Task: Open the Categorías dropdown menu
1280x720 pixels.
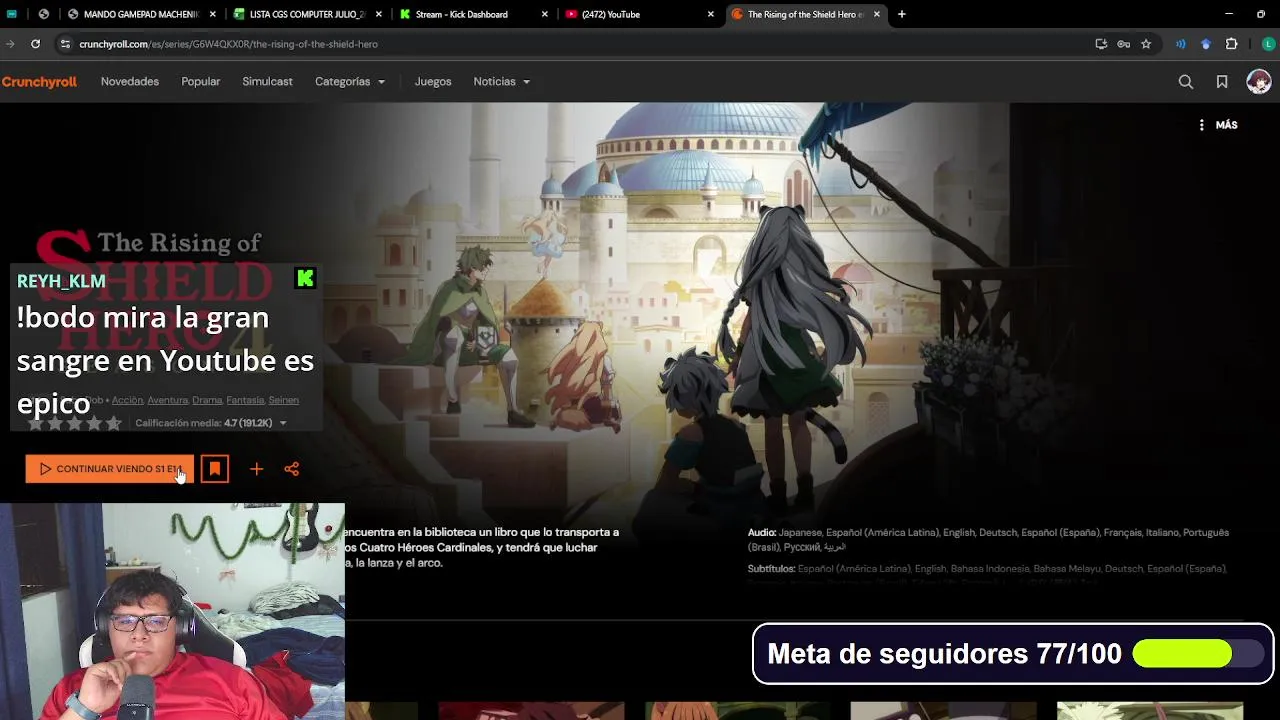Action: pyautogui.click(x=350, y=82)
